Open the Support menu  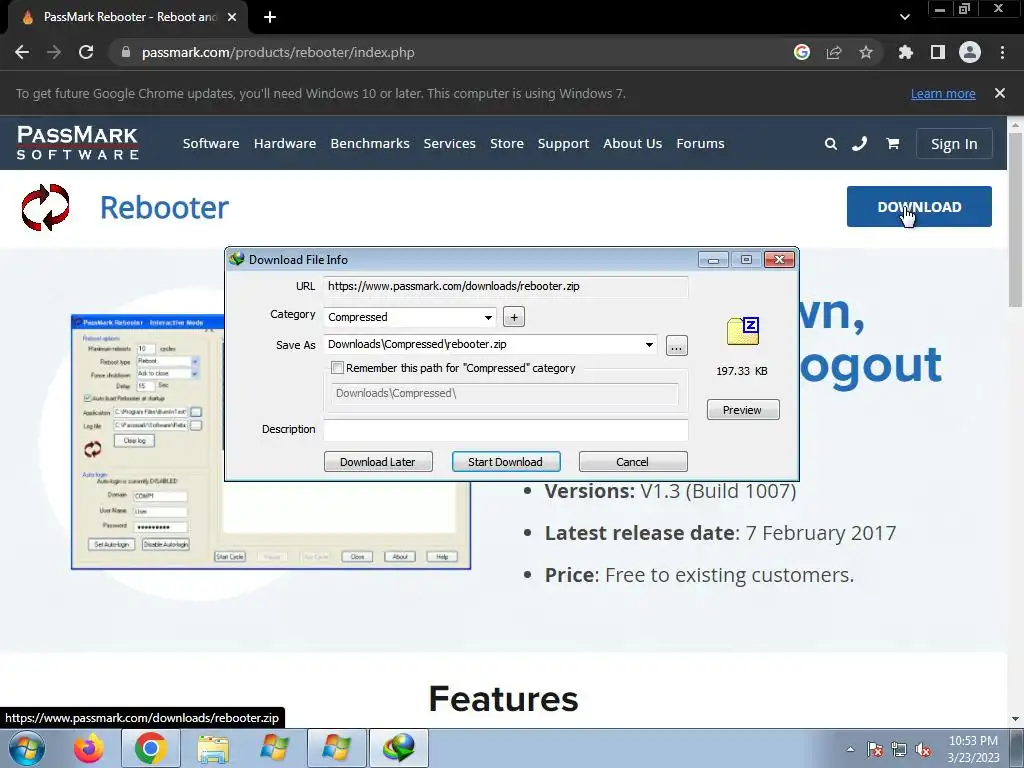(563, 143)
